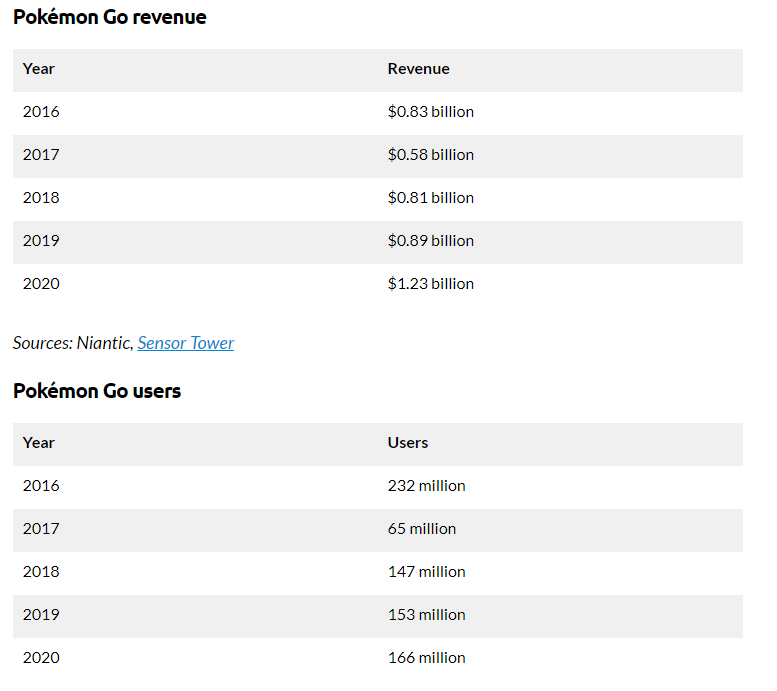Viewport: 777px width, 691px height.
Task: Select 2016 year in revenue table
Action: (41, 112)
